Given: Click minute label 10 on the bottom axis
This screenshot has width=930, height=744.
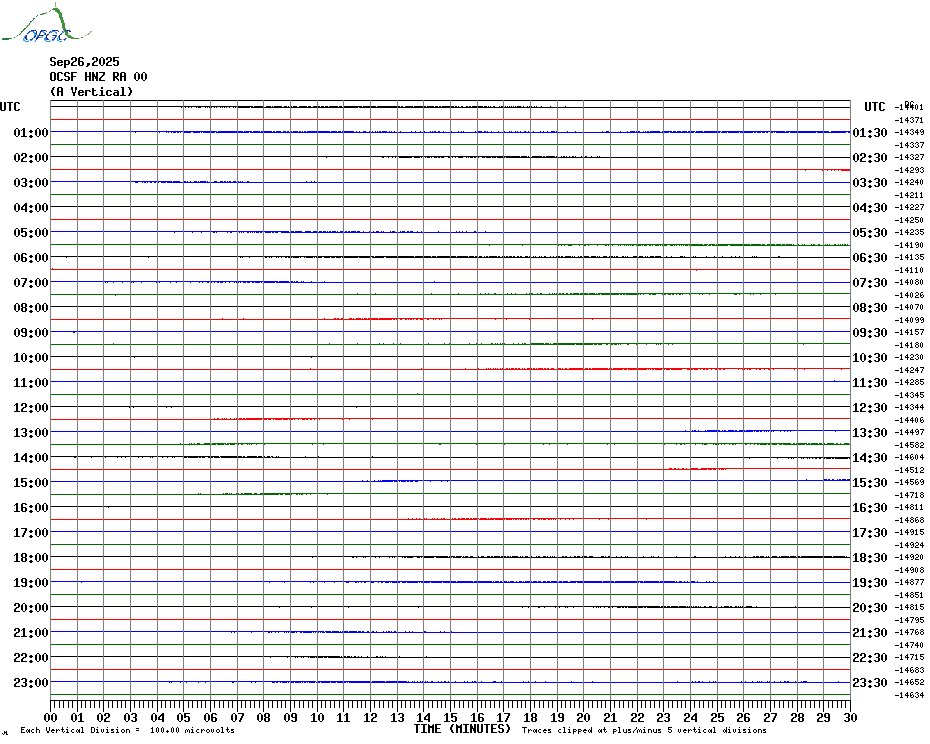Looking at the screenshot, I should click(317, 718).
